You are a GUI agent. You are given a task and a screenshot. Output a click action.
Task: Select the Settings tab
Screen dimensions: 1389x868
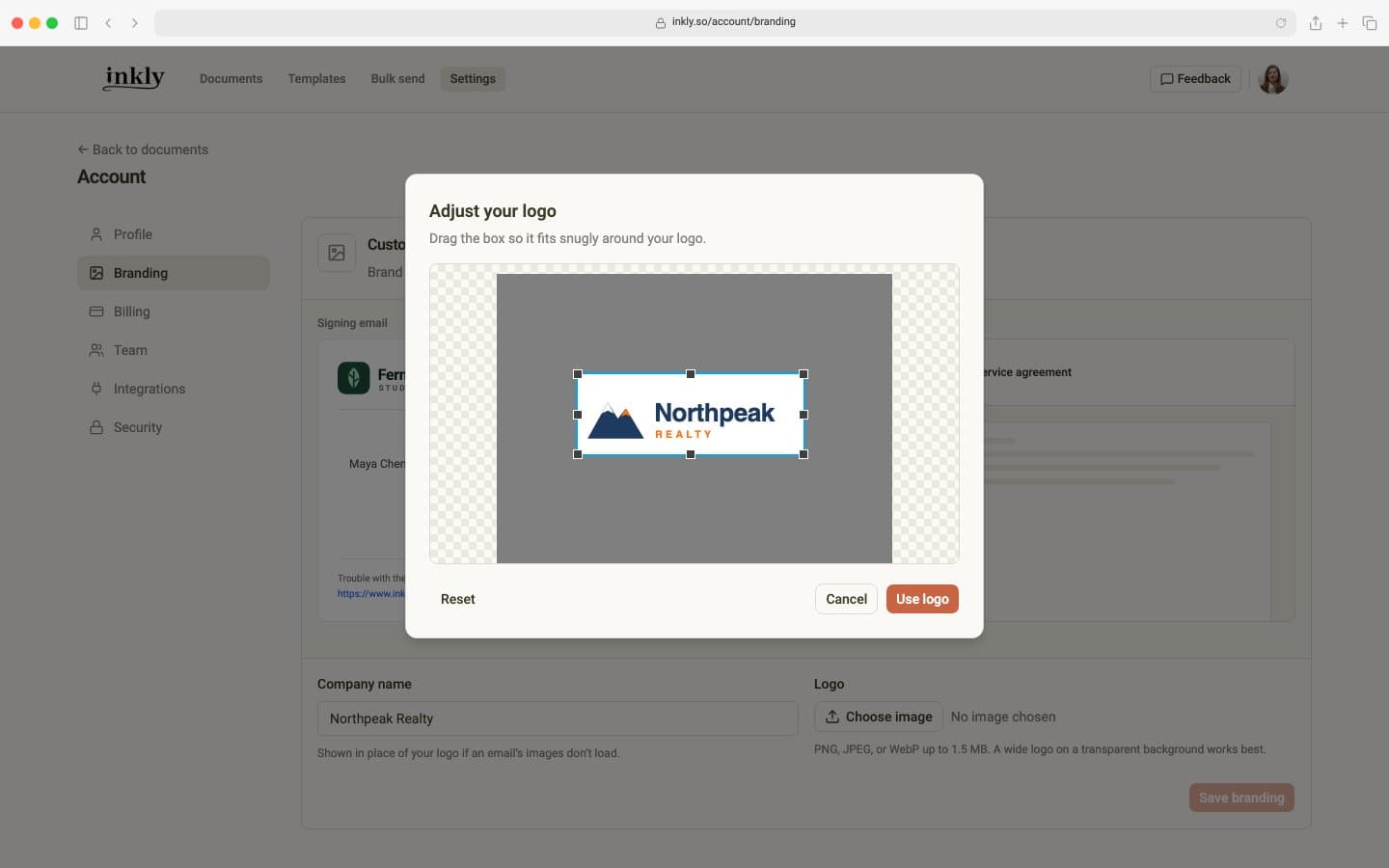[473, 79]
